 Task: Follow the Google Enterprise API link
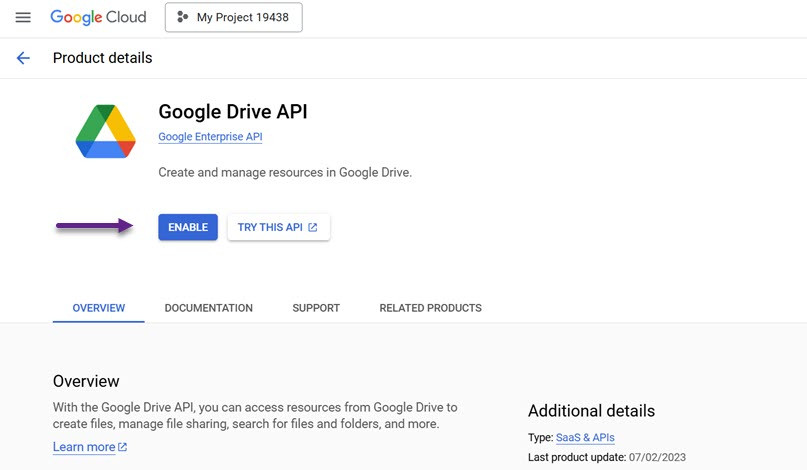210,137
